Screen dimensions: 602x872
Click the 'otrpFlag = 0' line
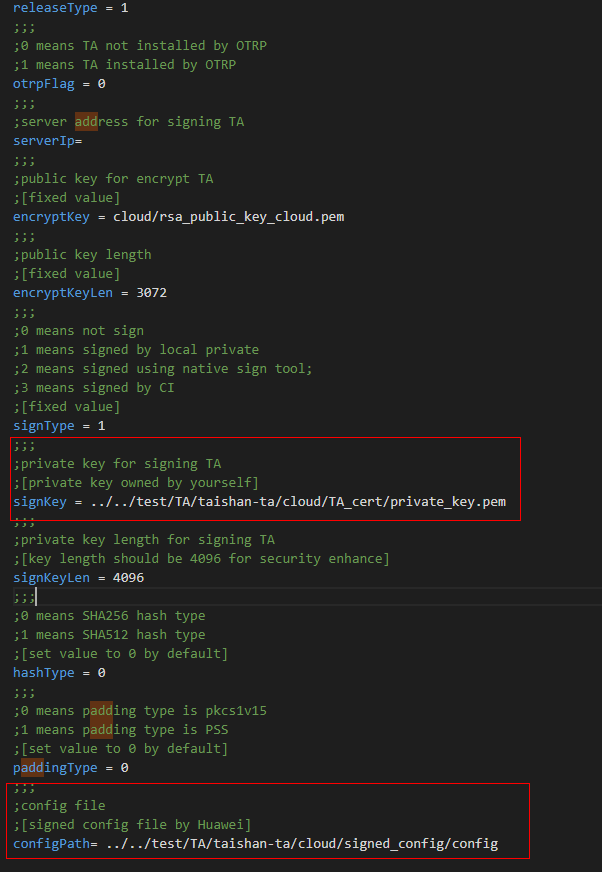pyautogui.click(x=59, y=83)
